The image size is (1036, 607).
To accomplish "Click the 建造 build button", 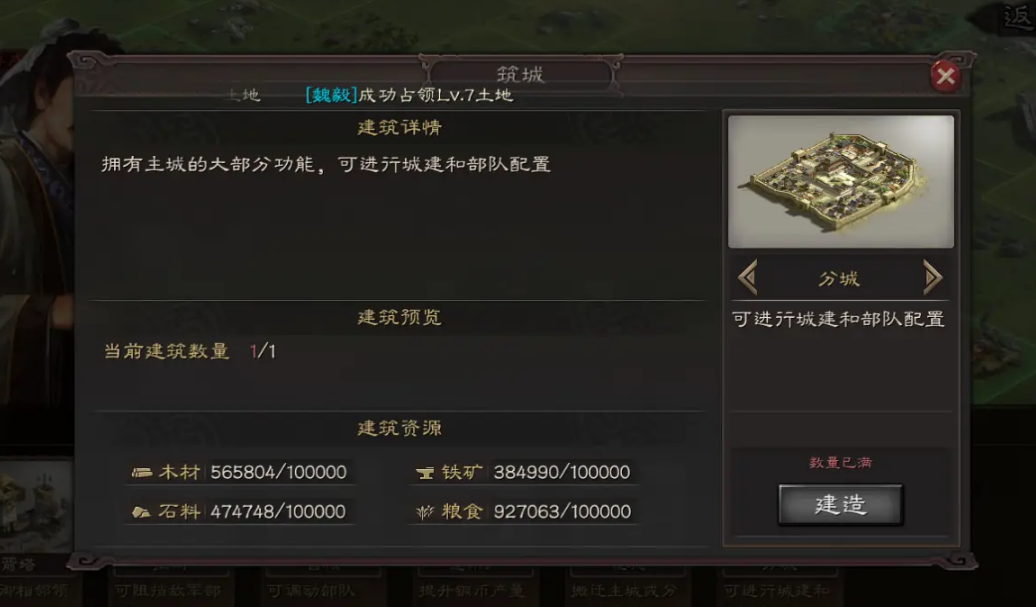I will pos(840,505).
